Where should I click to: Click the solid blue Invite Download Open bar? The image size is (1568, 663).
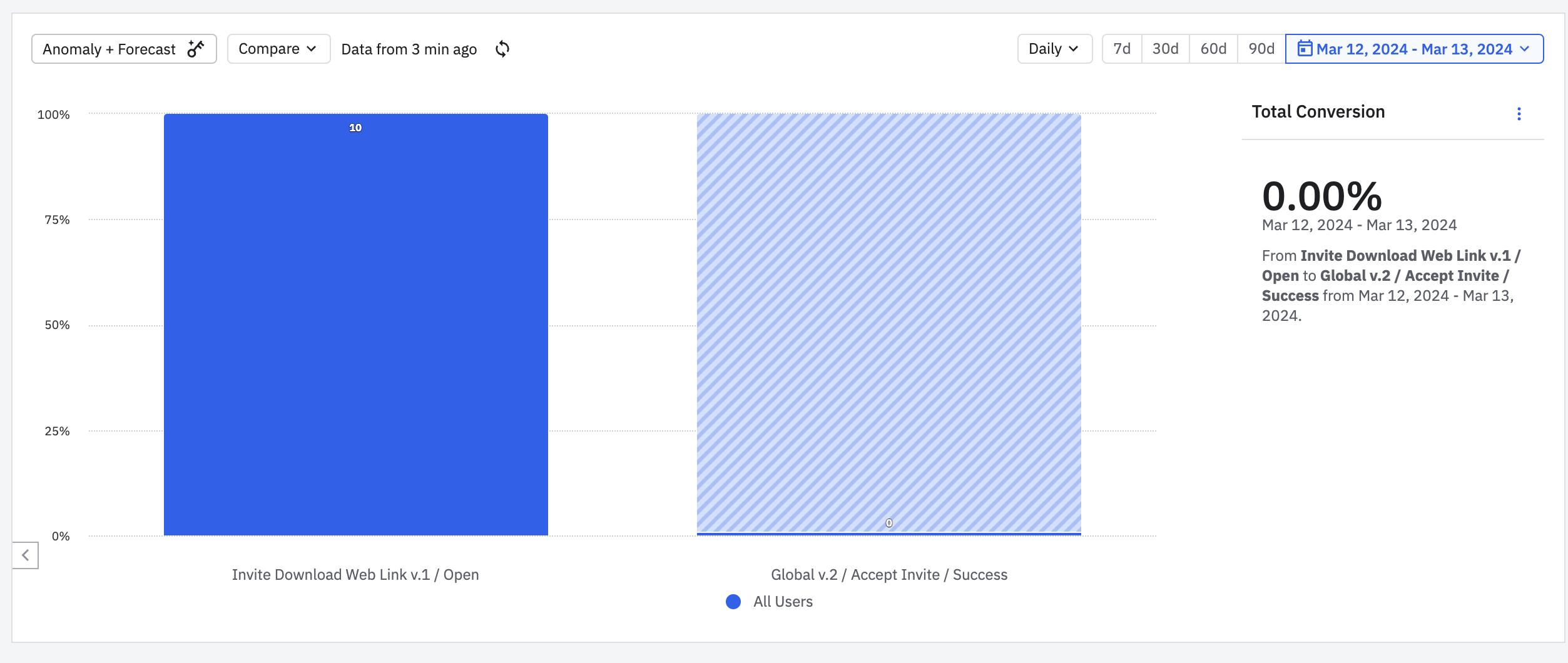pyautogui.click(x=355, y=325)
